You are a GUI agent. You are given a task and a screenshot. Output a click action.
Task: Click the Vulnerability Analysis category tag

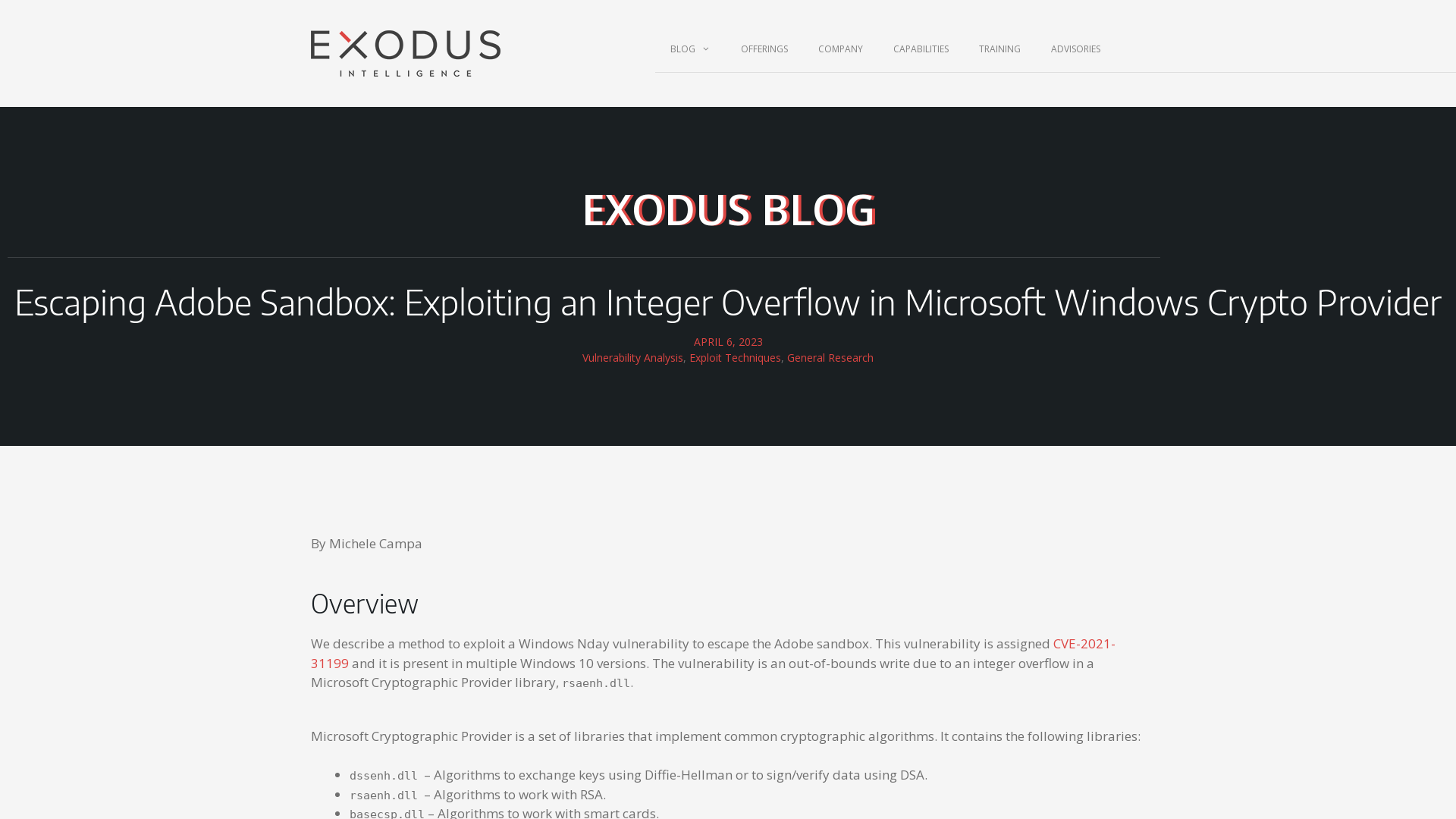632,358
